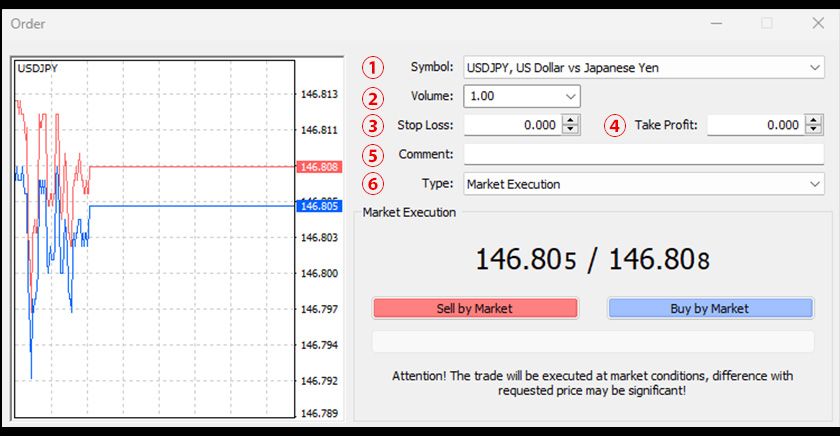Click into the Comment text field

(643, 154)
